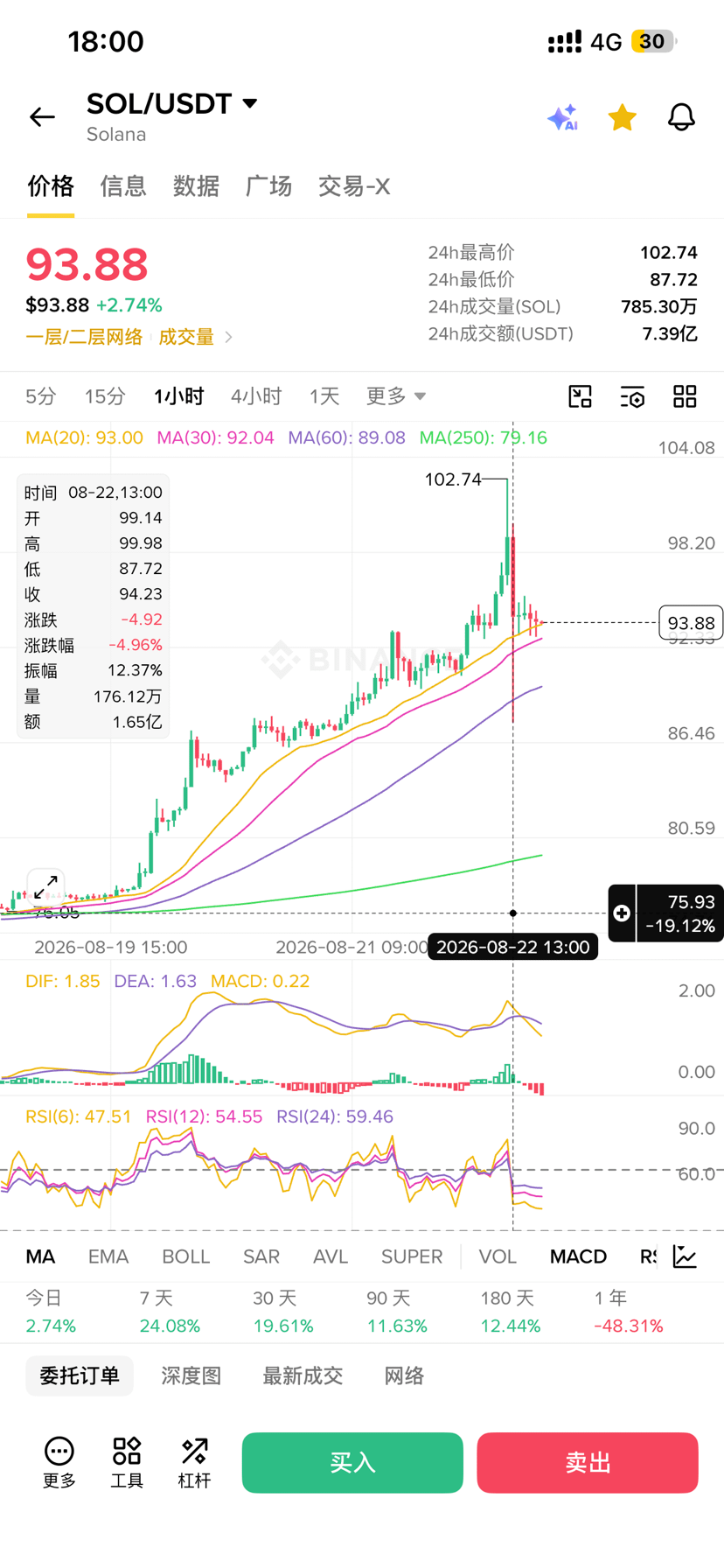Tap the chart fullscreen expand icon
This screenshot has width=724, height=1568.
click(x=45, y=887)
